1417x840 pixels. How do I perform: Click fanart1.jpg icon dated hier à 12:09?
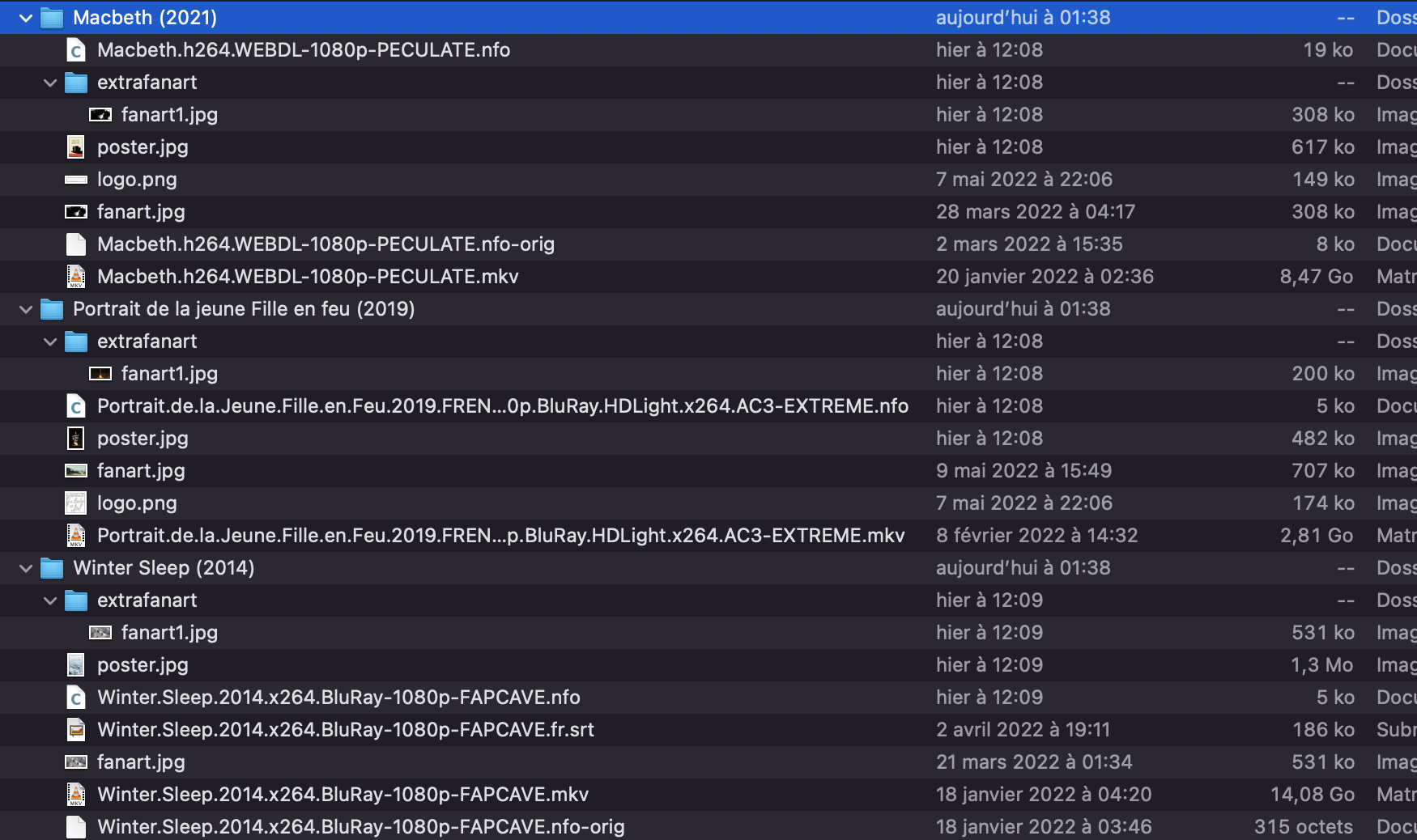point(100,633)
